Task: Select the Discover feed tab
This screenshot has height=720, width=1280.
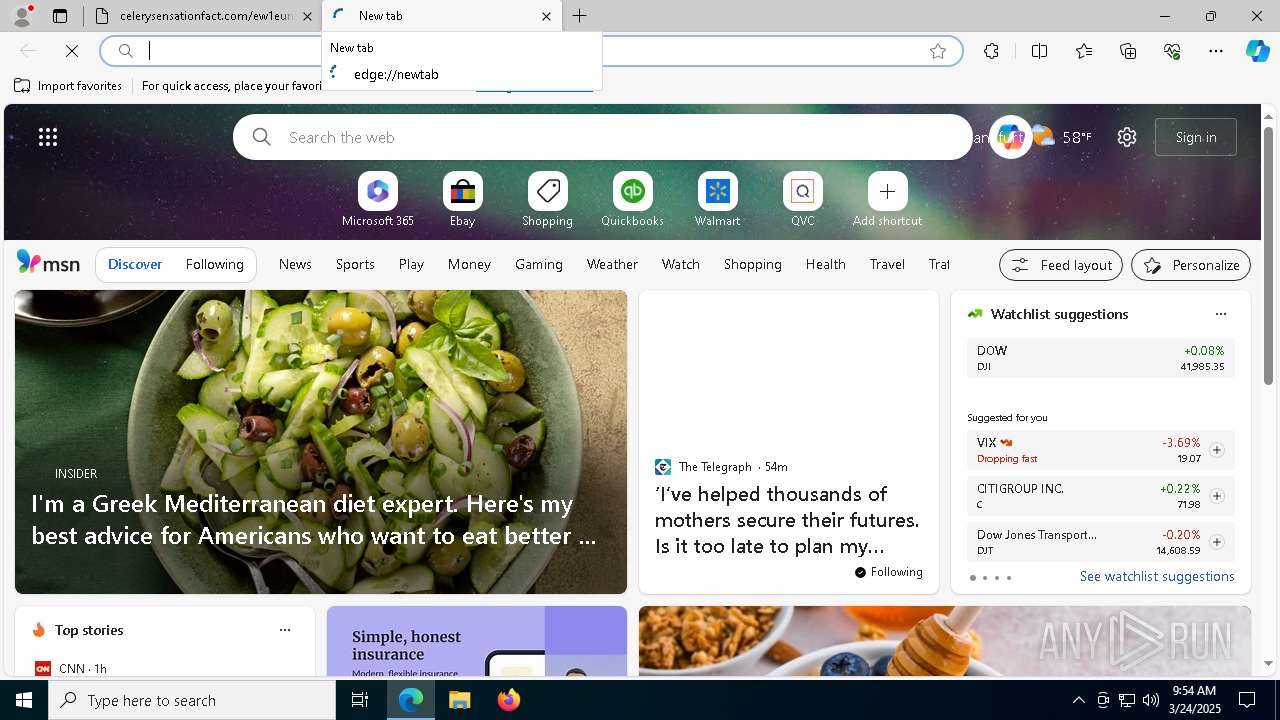Action: [x=135, y=264]
